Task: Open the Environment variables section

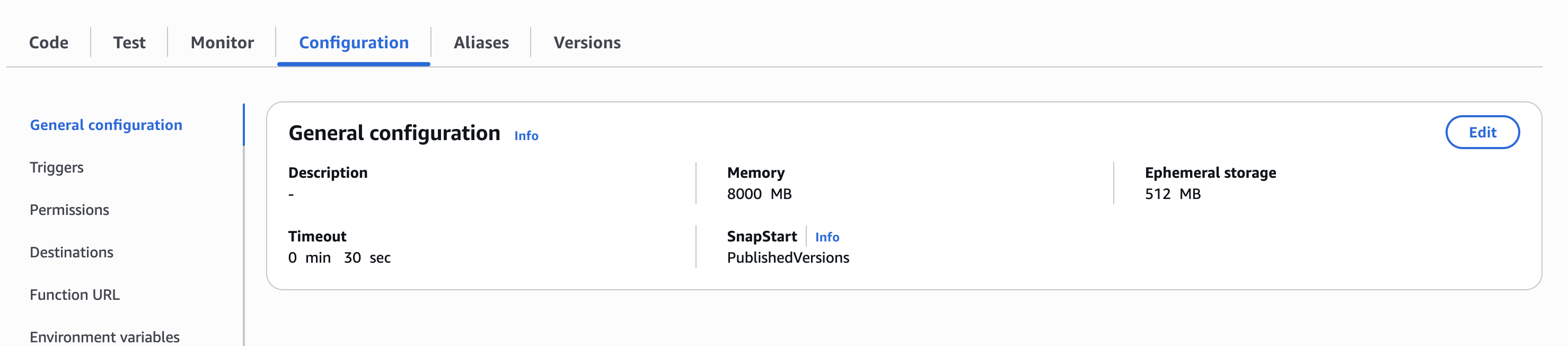Action: point(104,335)
